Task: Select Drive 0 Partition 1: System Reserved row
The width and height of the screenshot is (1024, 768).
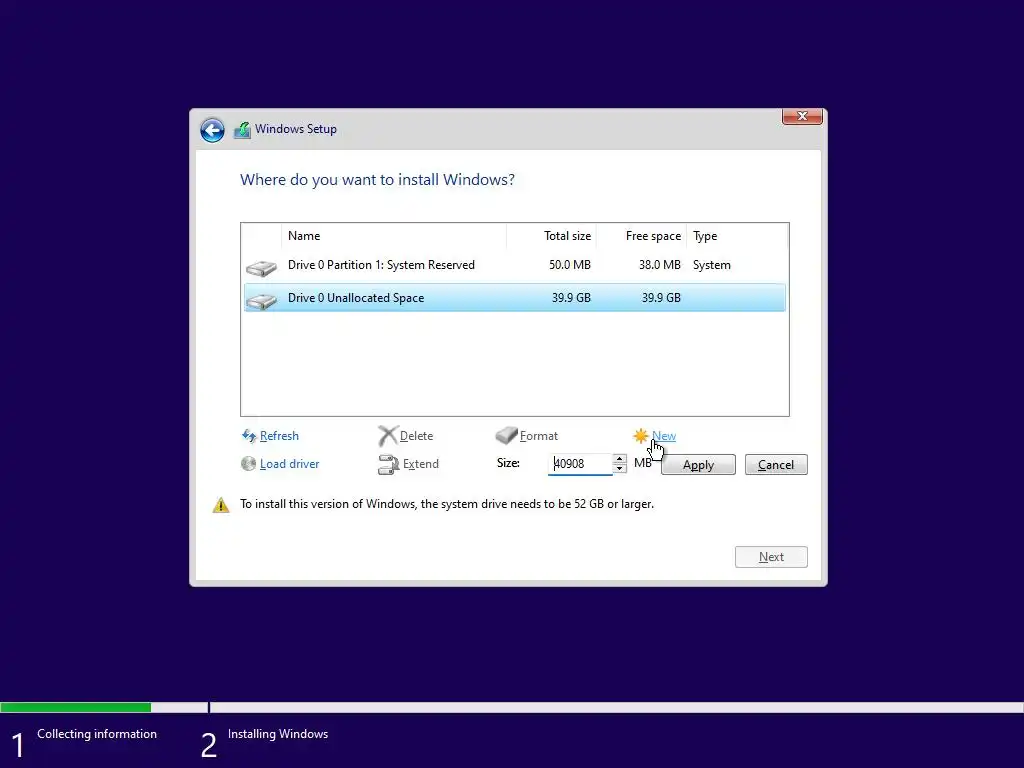Action: pos(515,265)
